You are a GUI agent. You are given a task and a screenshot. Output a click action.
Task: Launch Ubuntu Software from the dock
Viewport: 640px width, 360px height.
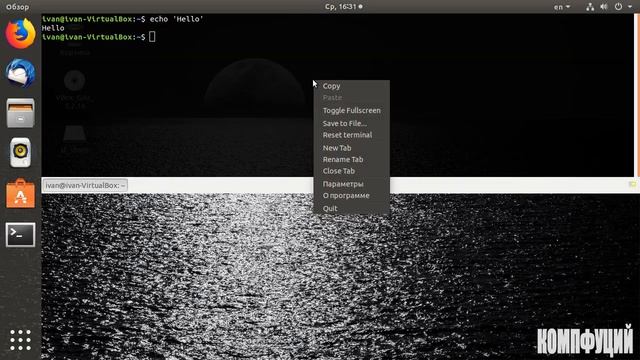click(20, 194)
